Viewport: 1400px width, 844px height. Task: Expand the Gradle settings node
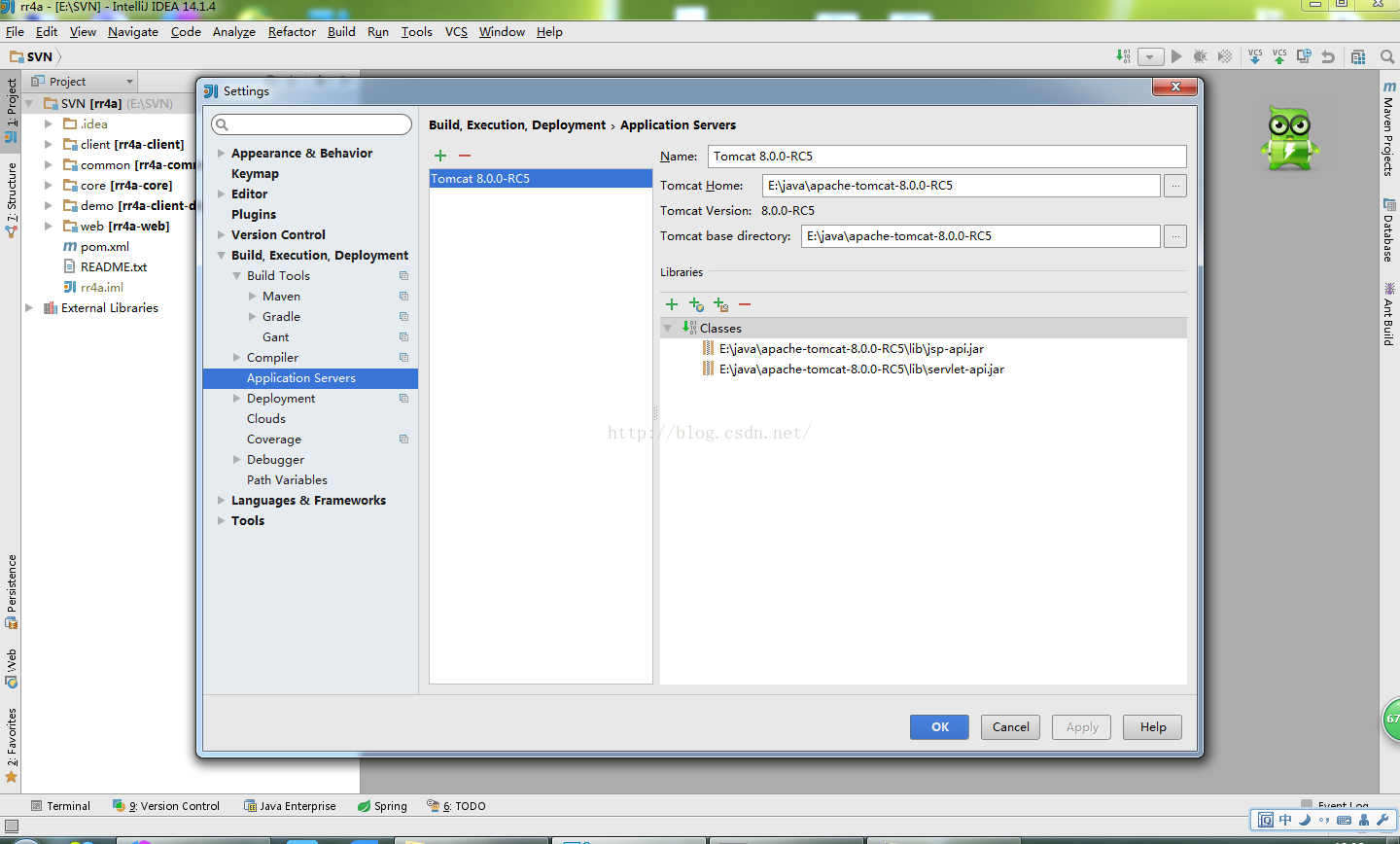click(x=253, y=317)
